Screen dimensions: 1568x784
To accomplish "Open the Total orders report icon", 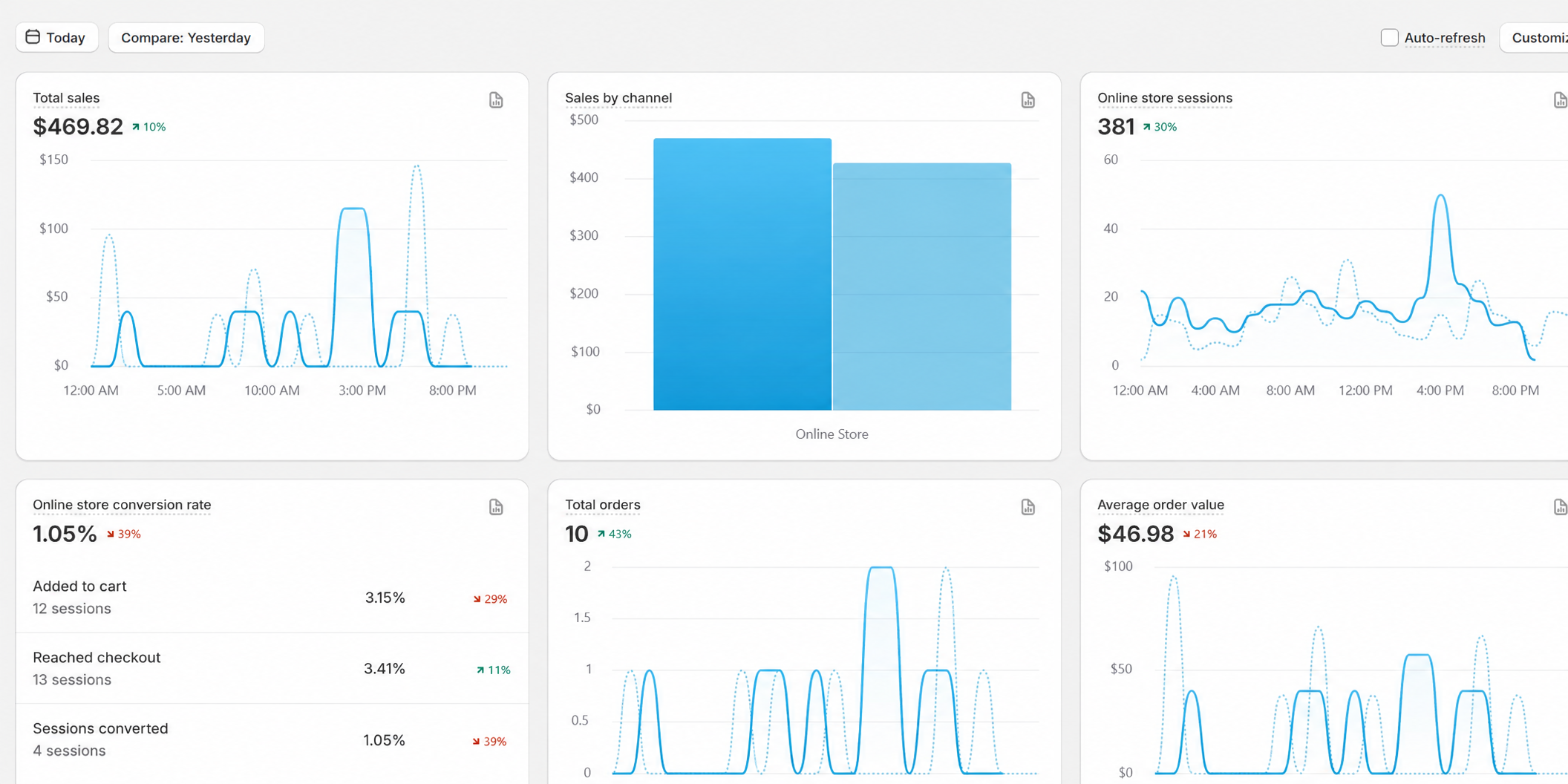I will coord(1028,507).
